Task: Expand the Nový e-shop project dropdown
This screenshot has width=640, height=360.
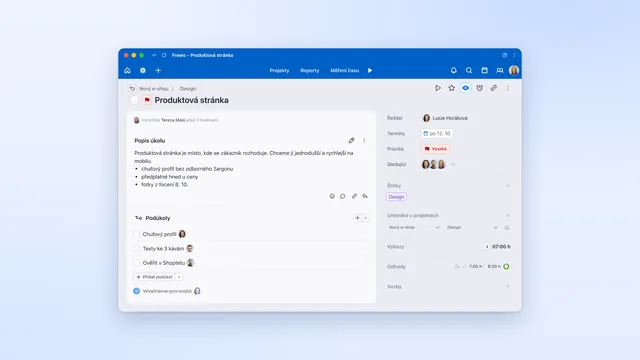Action: coord(414,227)
